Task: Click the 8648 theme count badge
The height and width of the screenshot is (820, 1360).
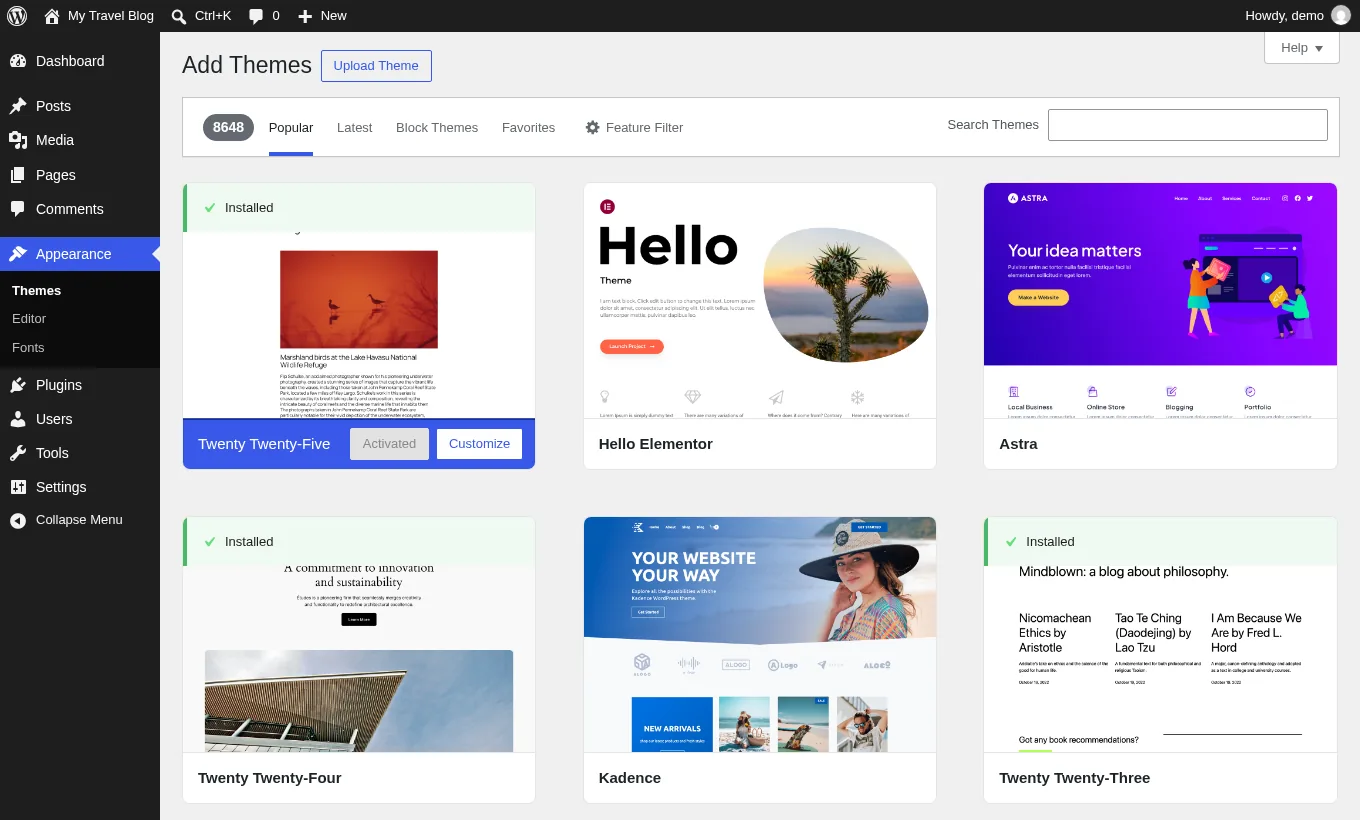Action: click(228, 127)
